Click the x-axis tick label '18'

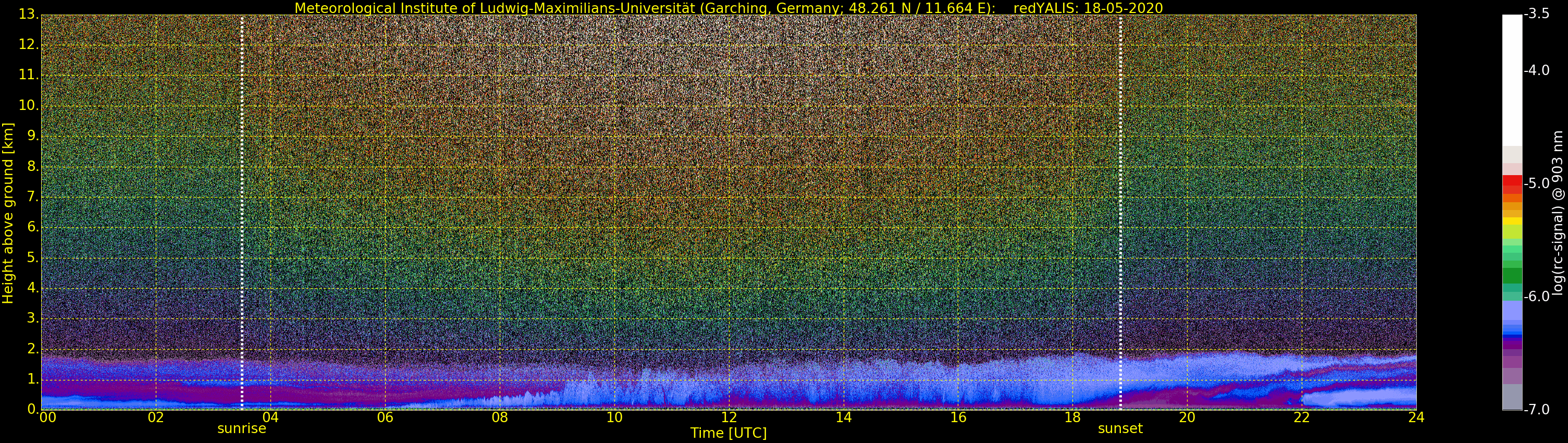pyautogui.click(x=1072, y=417)
